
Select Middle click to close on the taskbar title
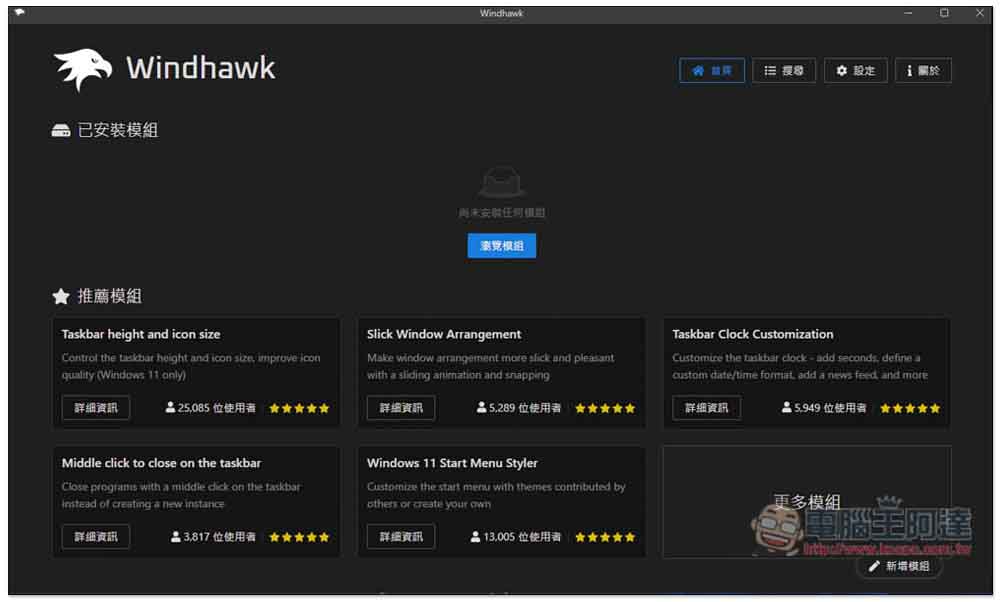(161, 463)
